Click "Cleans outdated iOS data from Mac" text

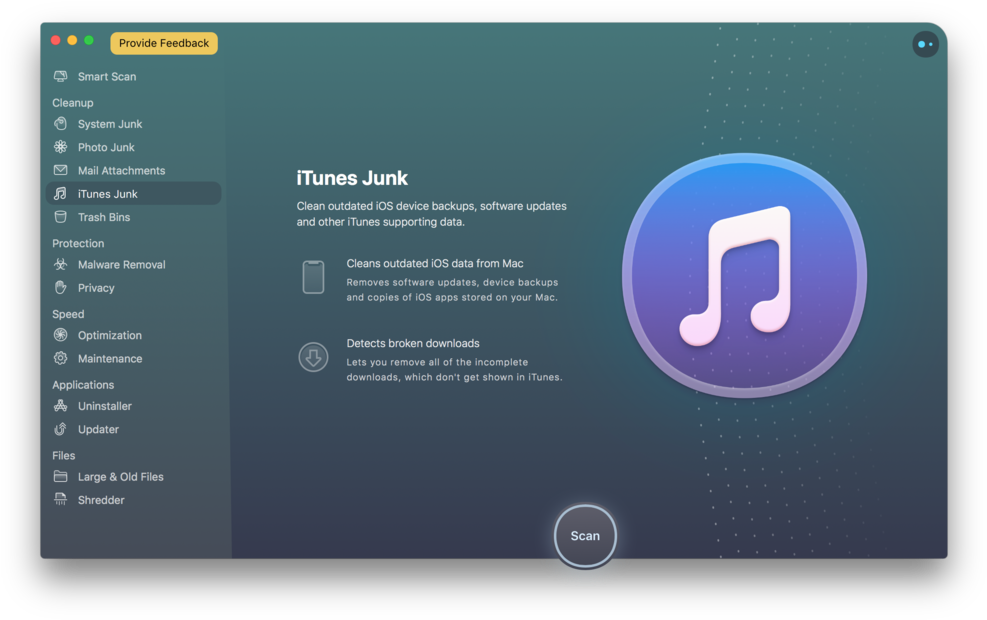click(434, 263)
